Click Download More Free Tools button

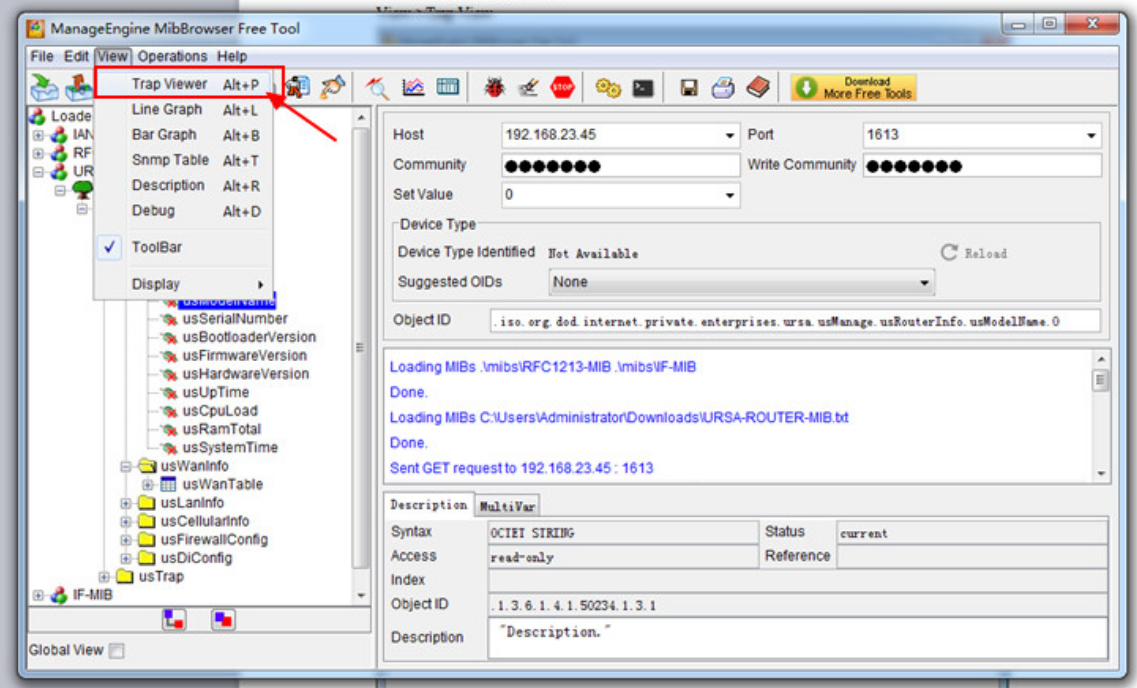coord(853,88)
